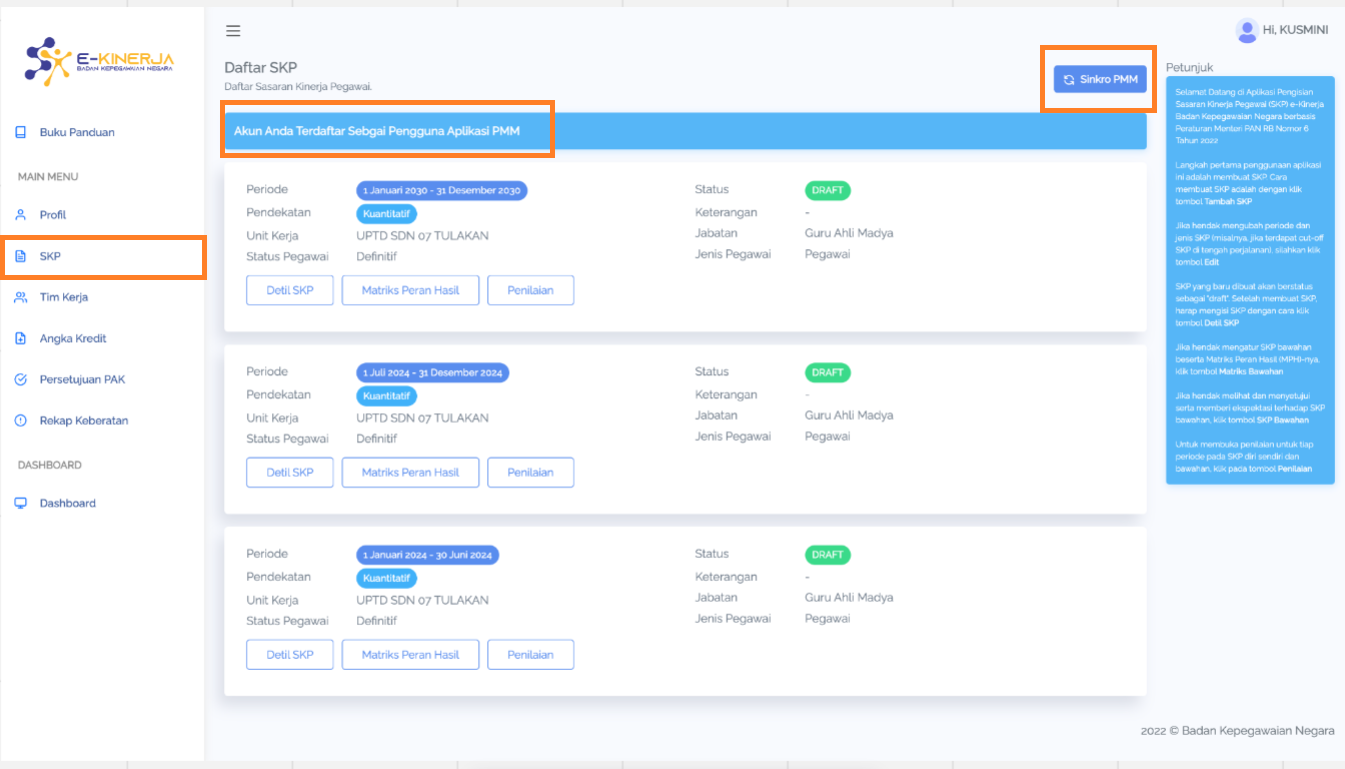Open Matriks Peran Hasil for Januari–Juni 2024
Viewport: 1345px width, 769px height.
[x=410, y=654]
